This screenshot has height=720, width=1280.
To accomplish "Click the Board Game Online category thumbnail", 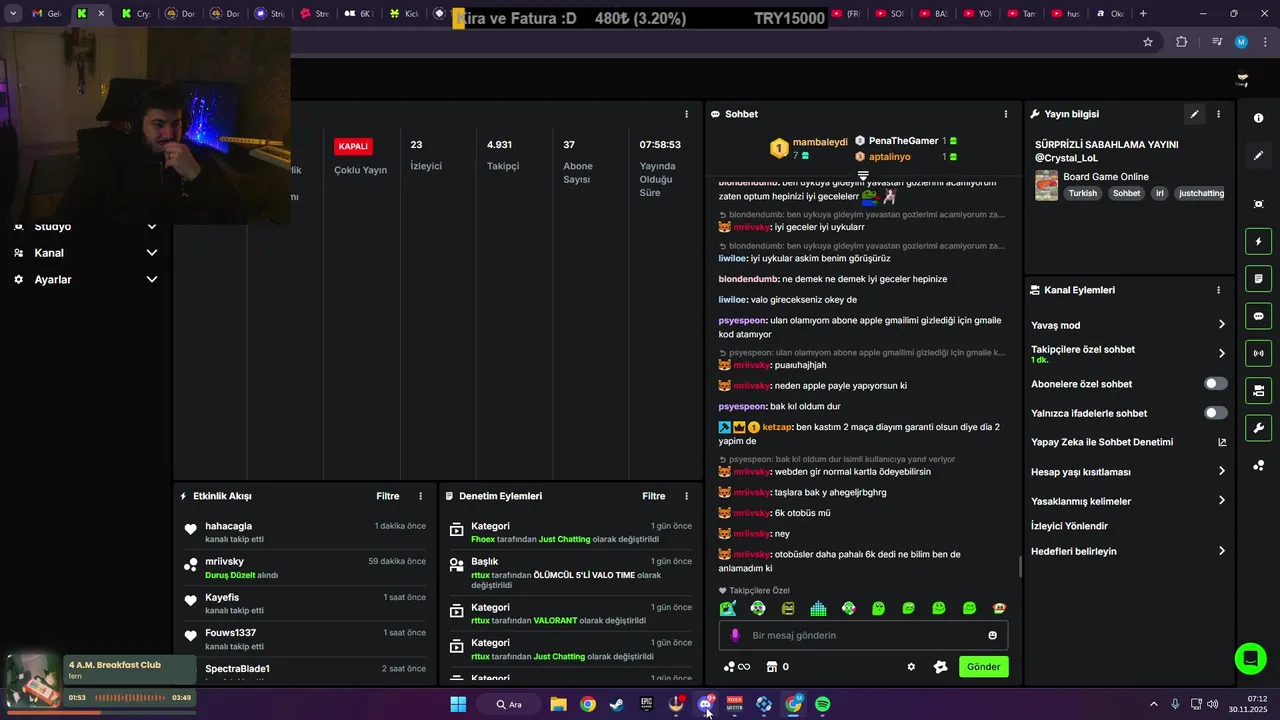I will (1046, 185).
